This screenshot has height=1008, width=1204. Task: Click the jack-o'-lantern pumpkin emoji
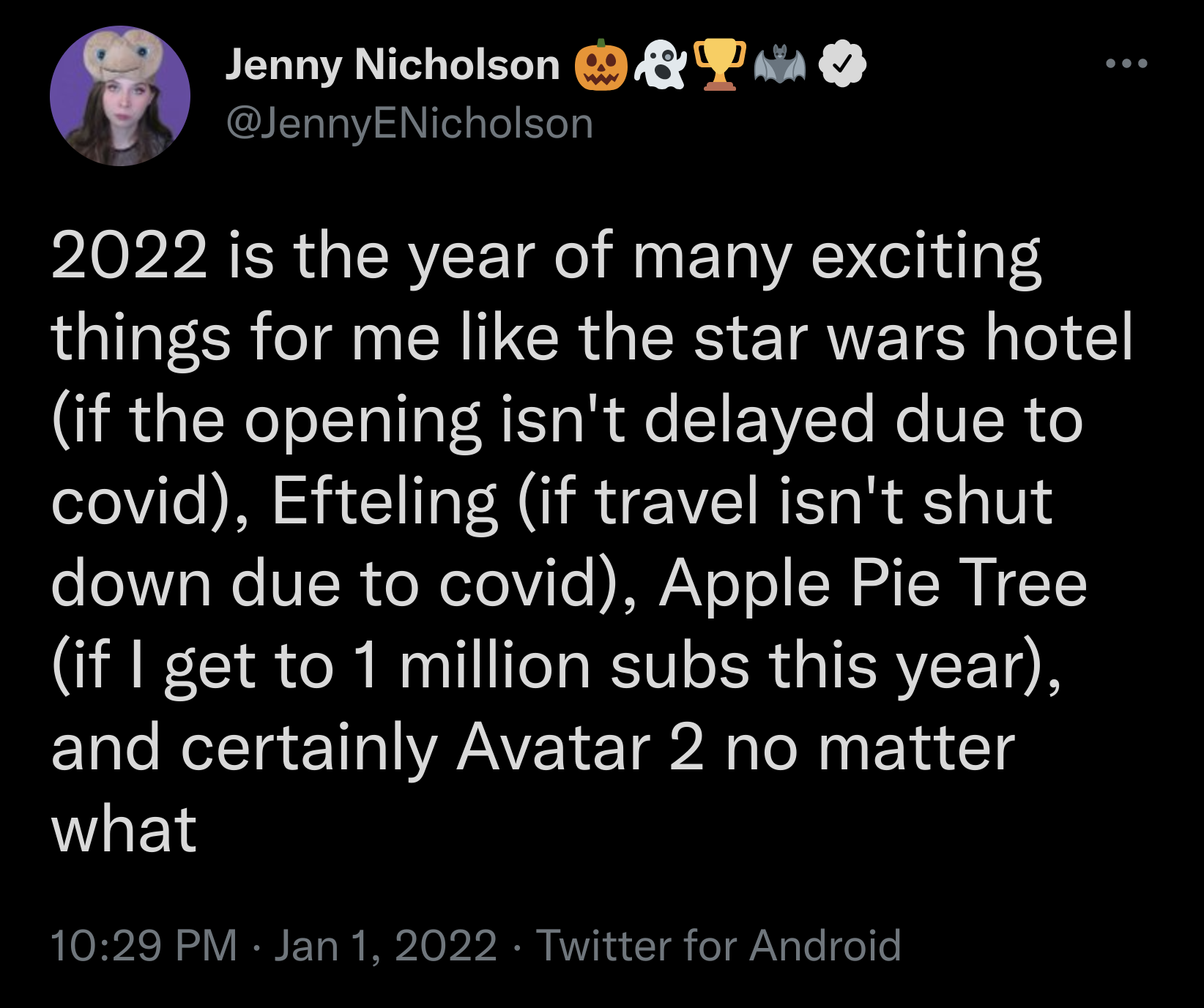pyautogui.click(x=601, y=65)
